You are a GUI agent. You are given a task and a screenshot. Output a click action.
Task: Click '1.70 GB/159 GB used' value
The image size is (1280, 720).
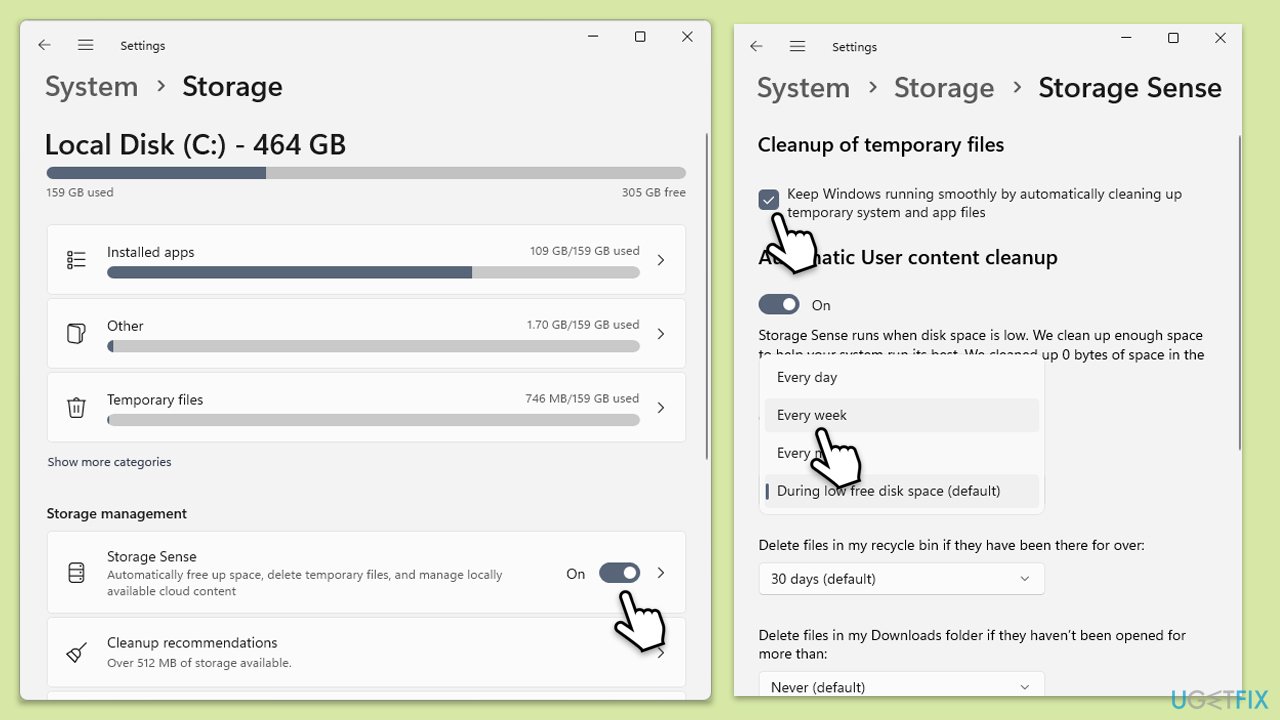pyautogui.click(x=583, y=325)
